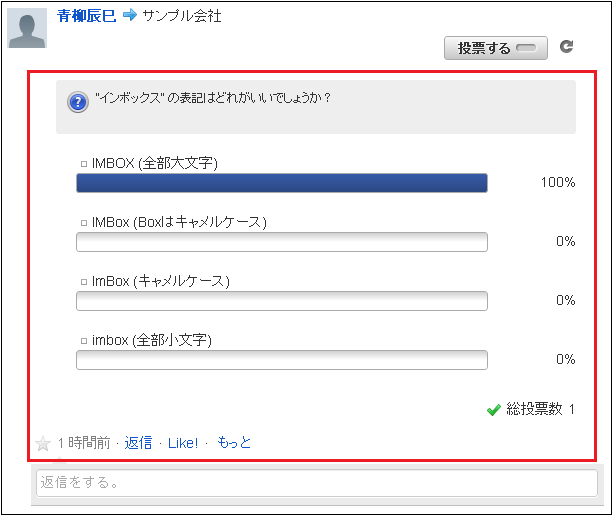Open the 青柳辰巳 profile link

(86, 16)
